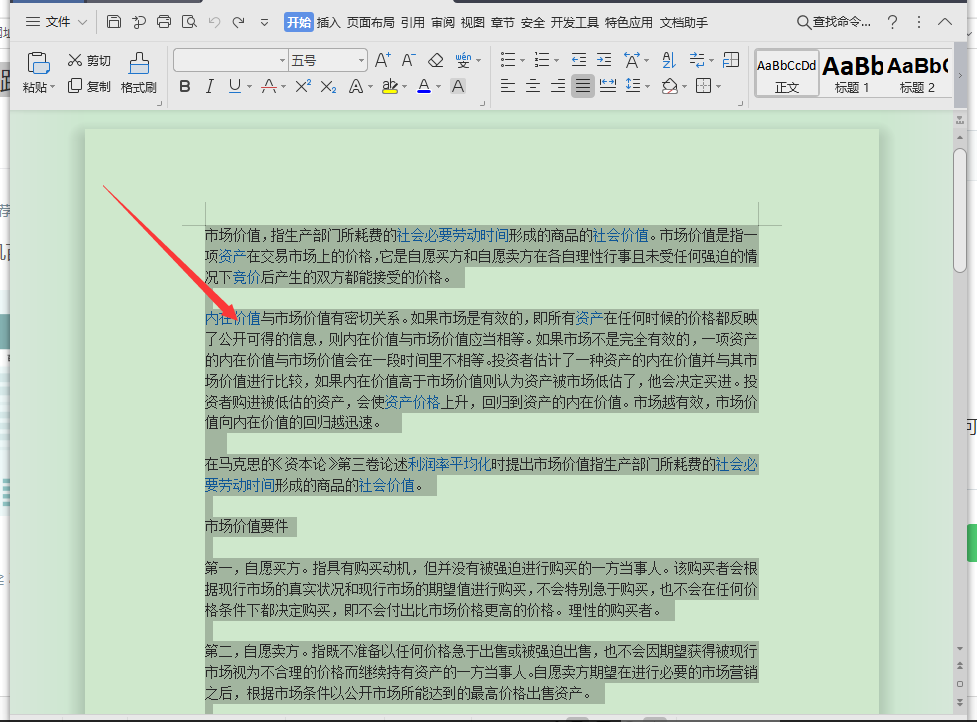
Task: Switch to the 引用 tab
Action: [412, 22]
